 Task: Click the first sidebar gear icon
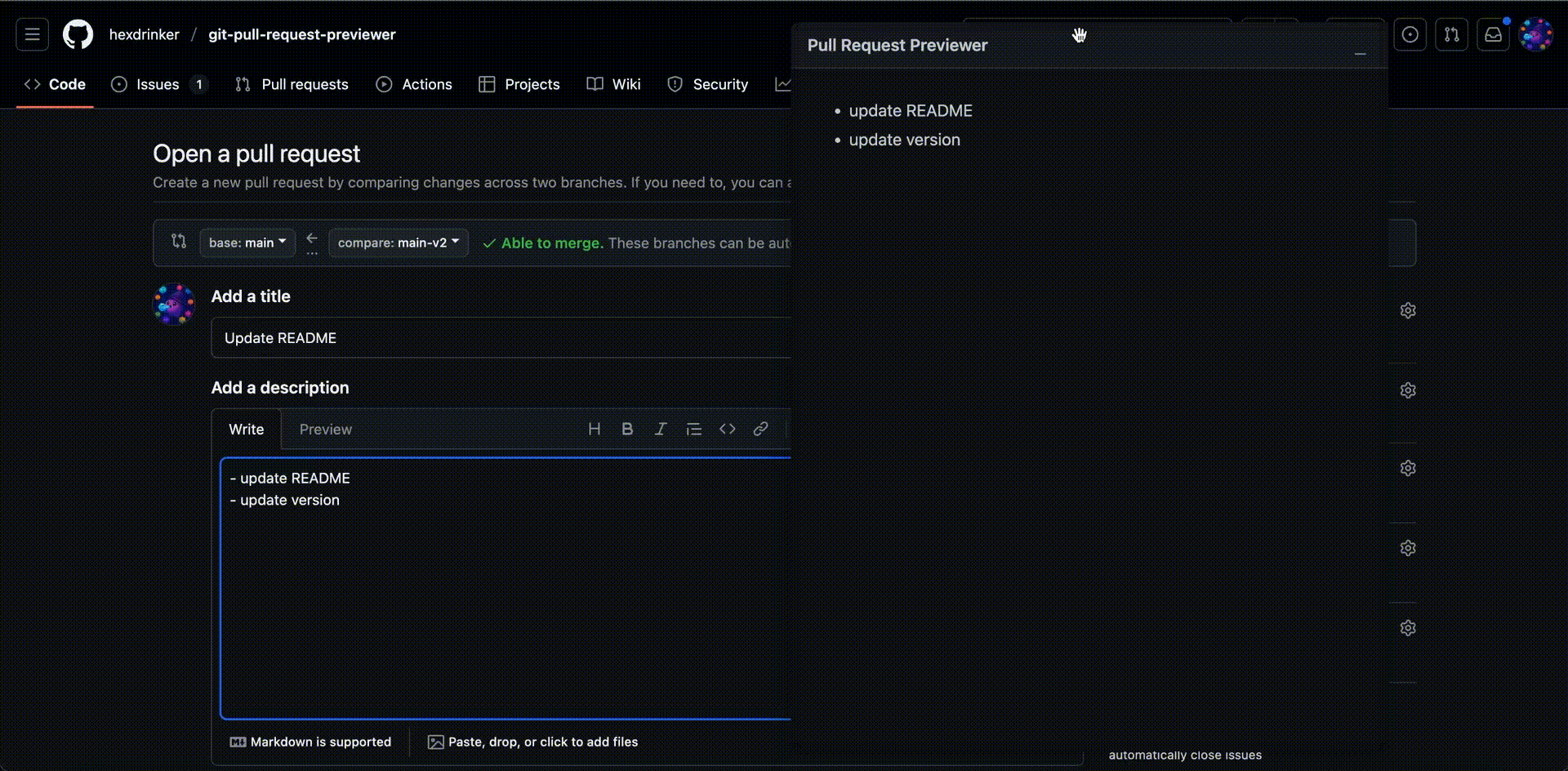point(1408,310)
